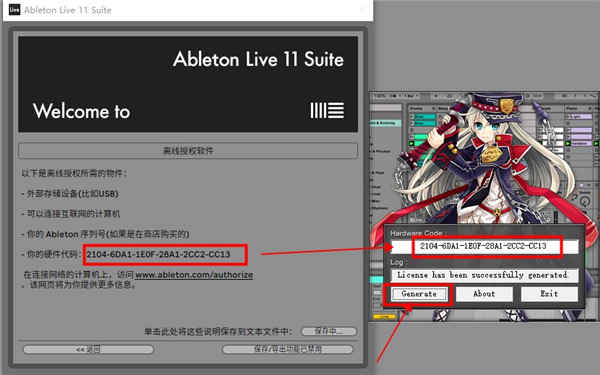Screen dimensions: 600x375
Task: Click the save/export disabled button
Action: coord(287,349)
